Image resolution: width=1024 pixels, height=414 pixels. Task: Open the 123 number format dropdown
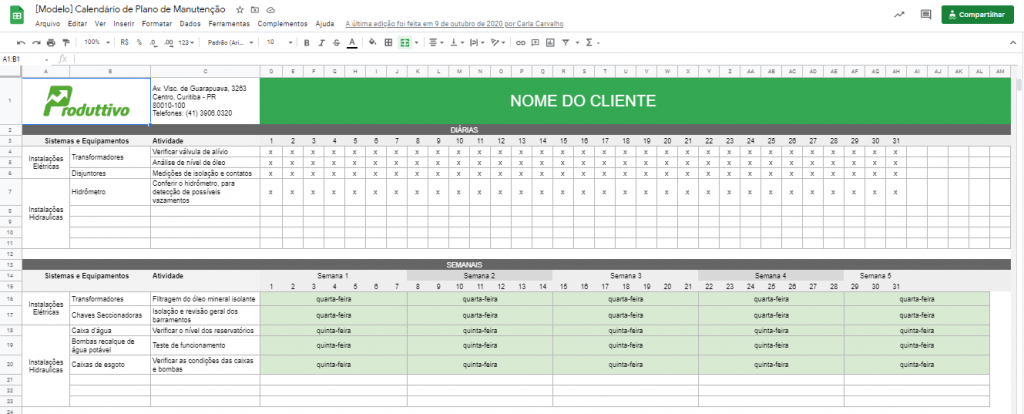coord(187,42)
